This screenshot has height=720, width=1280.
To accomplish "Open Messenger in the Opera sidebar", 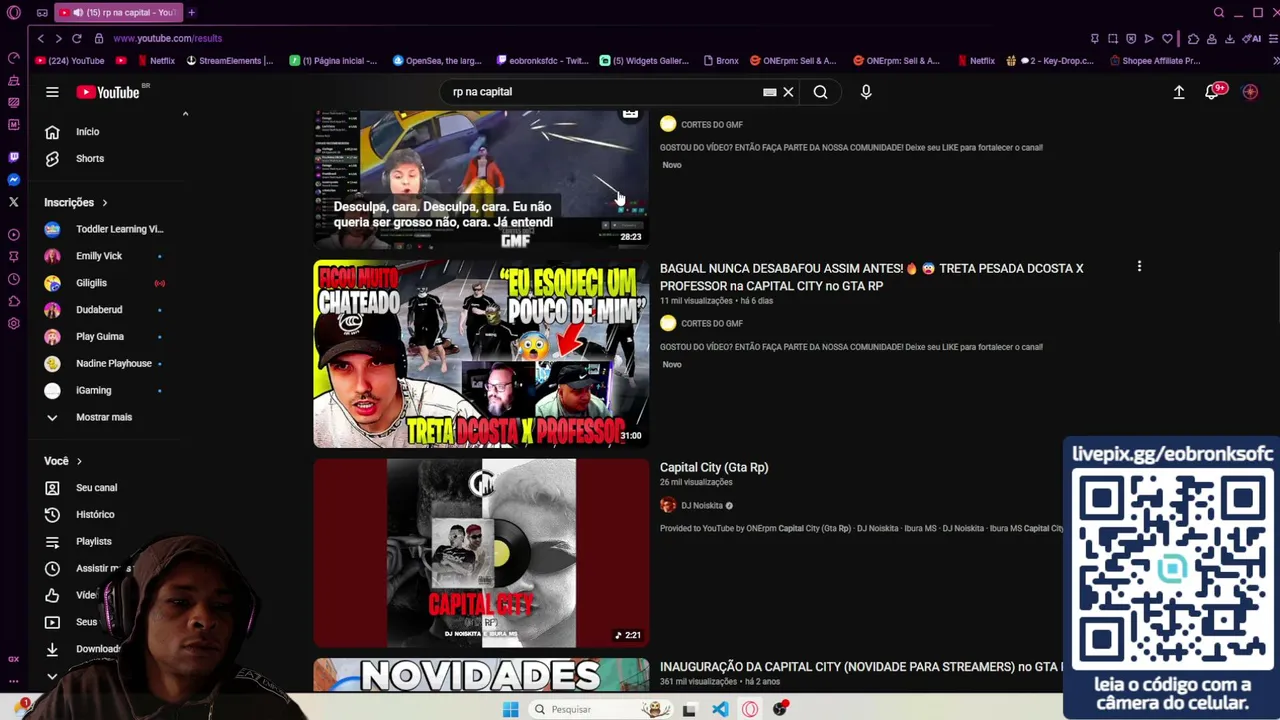I will [14, 180].
